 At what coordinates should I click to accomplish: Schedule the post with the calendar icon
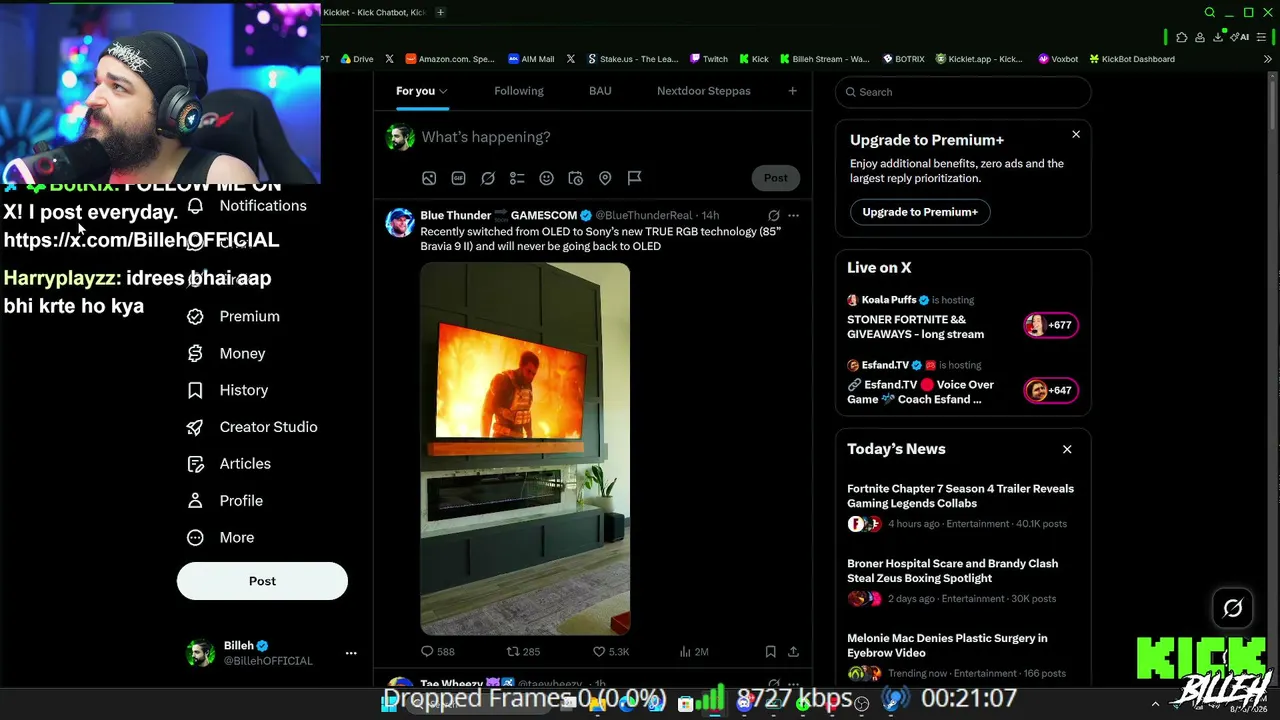[576, 178]
